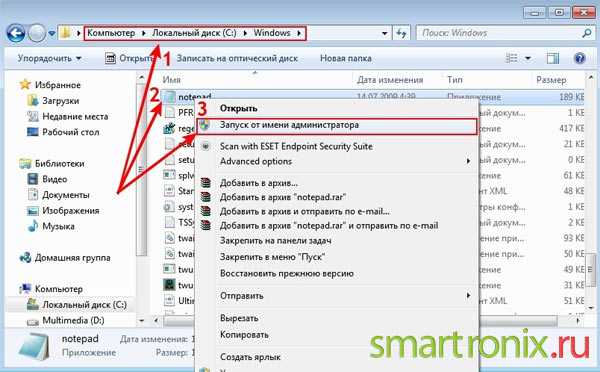Select Локальный диск (C:) in address bar
Image resolution: width=600 pixels, height=372 pixels.
click(194, 33)
